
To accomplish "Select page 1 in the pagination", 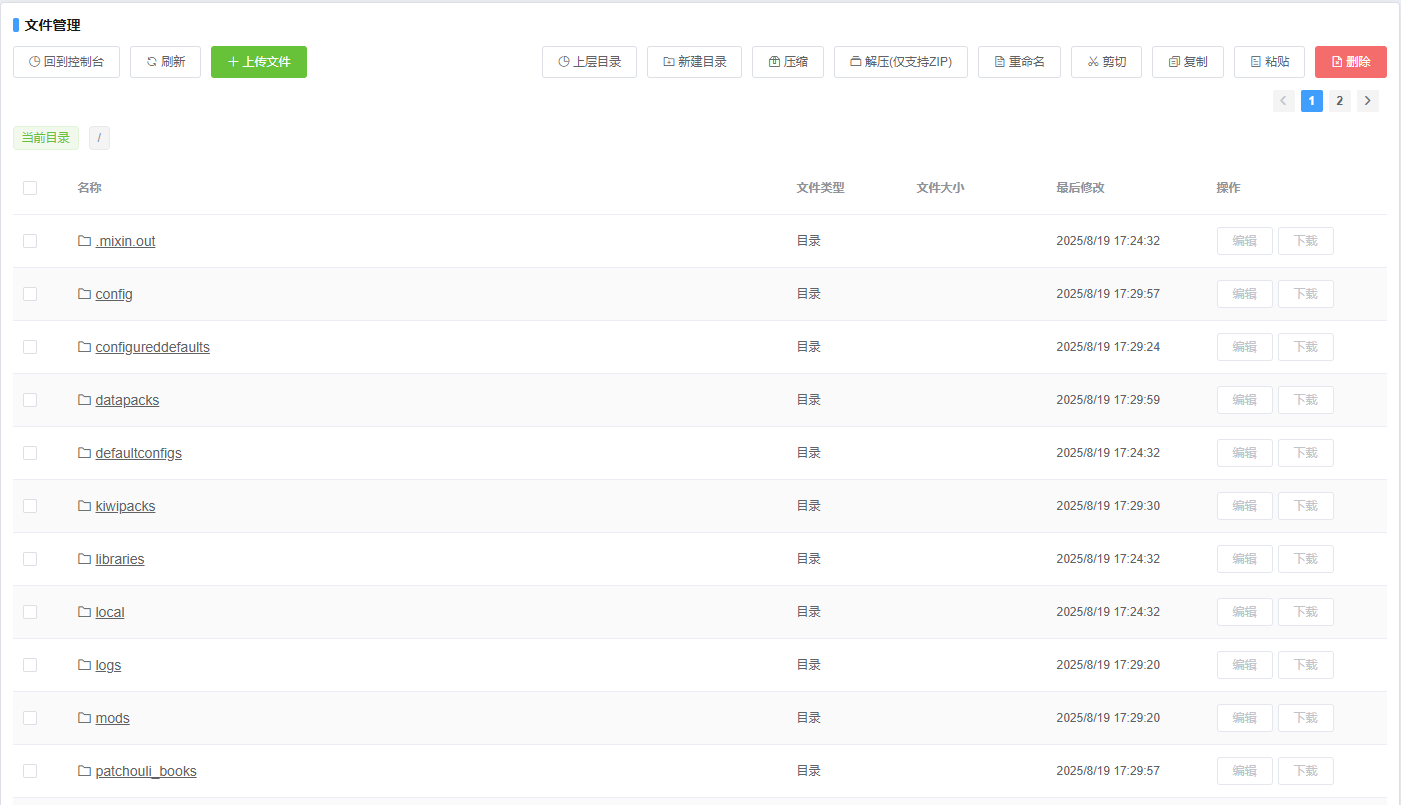I will point(1311,101).
